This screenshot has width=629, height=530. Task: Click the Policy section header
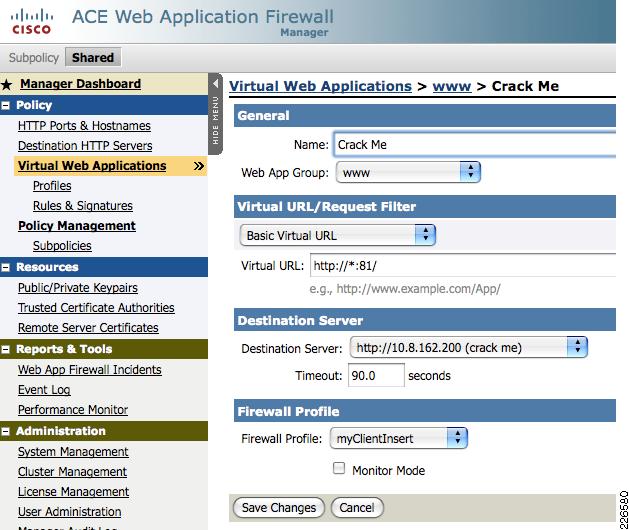tap(104, 106)
